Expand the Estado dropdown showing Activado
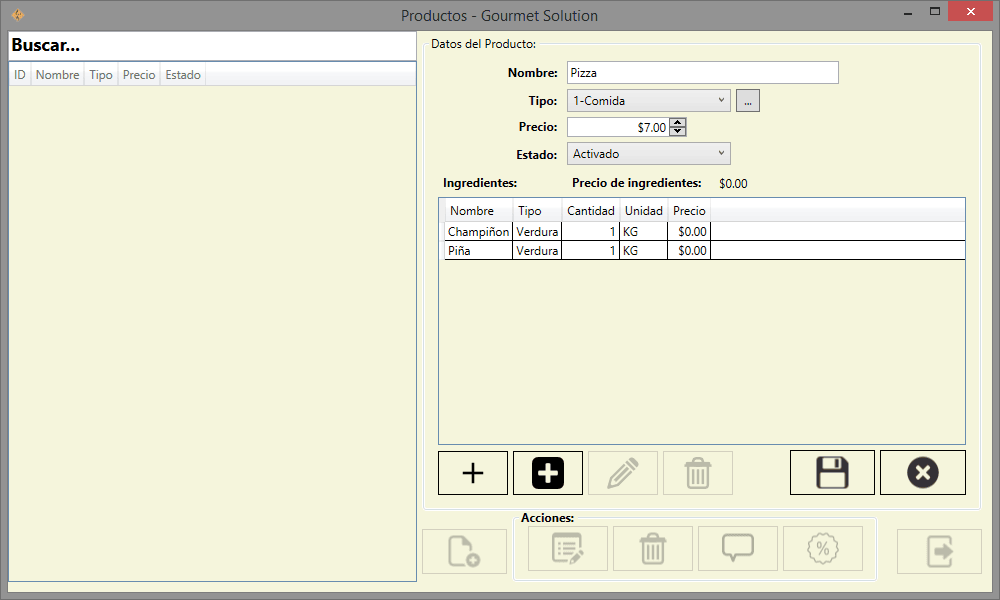The height and width of the screenshot is (600, 1000). [648, 154]
